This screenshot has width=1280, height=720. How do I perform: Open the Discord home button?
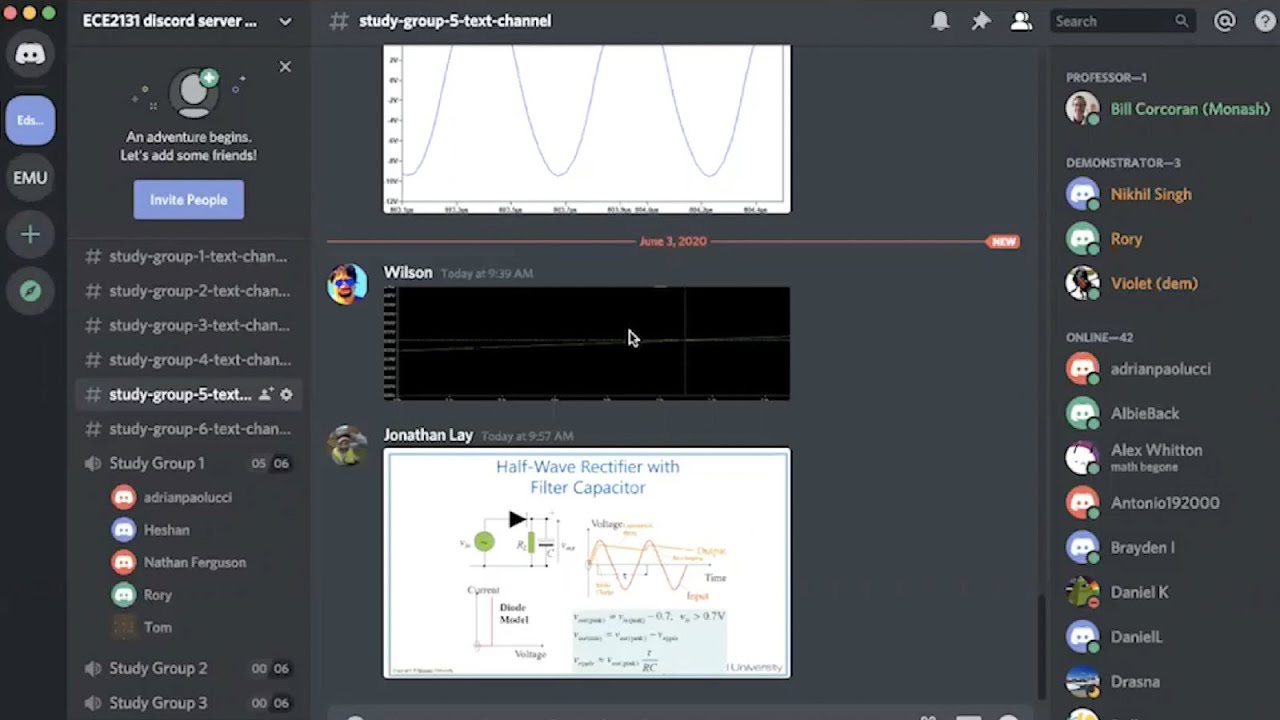tap(30, 54)
